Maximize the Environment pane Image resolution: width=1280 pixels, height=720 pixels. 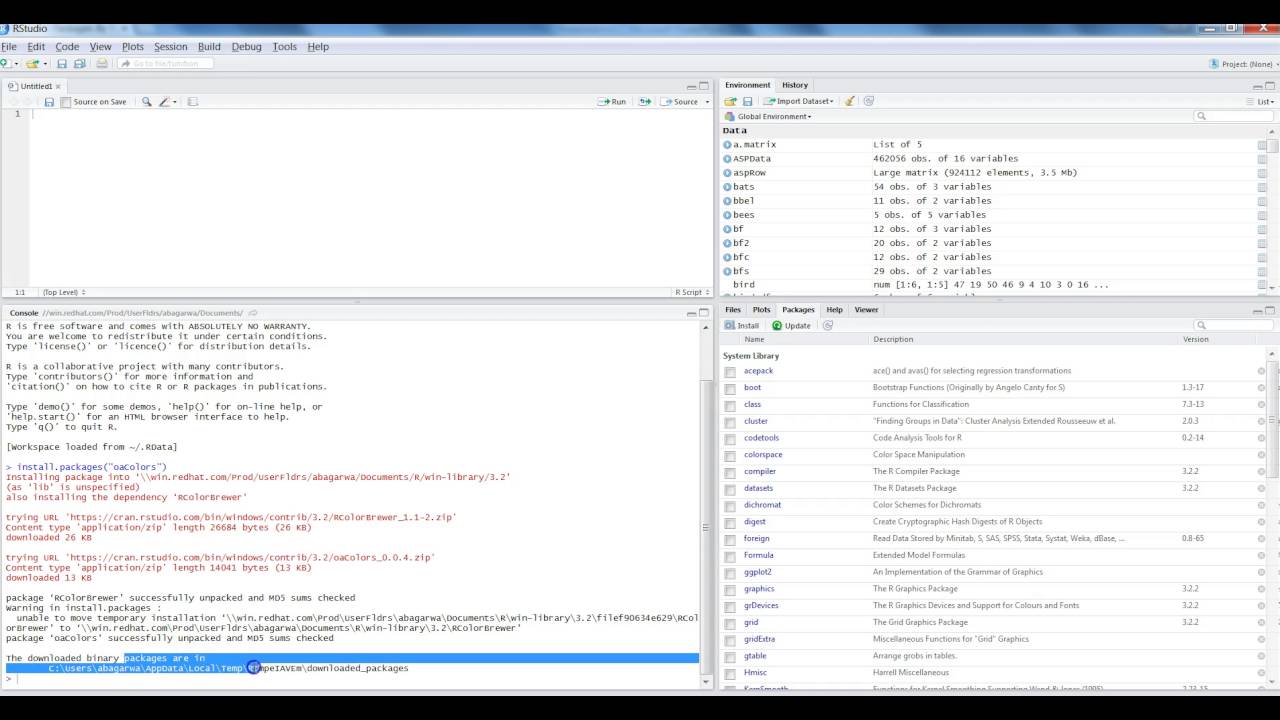tap(1270, 86)
